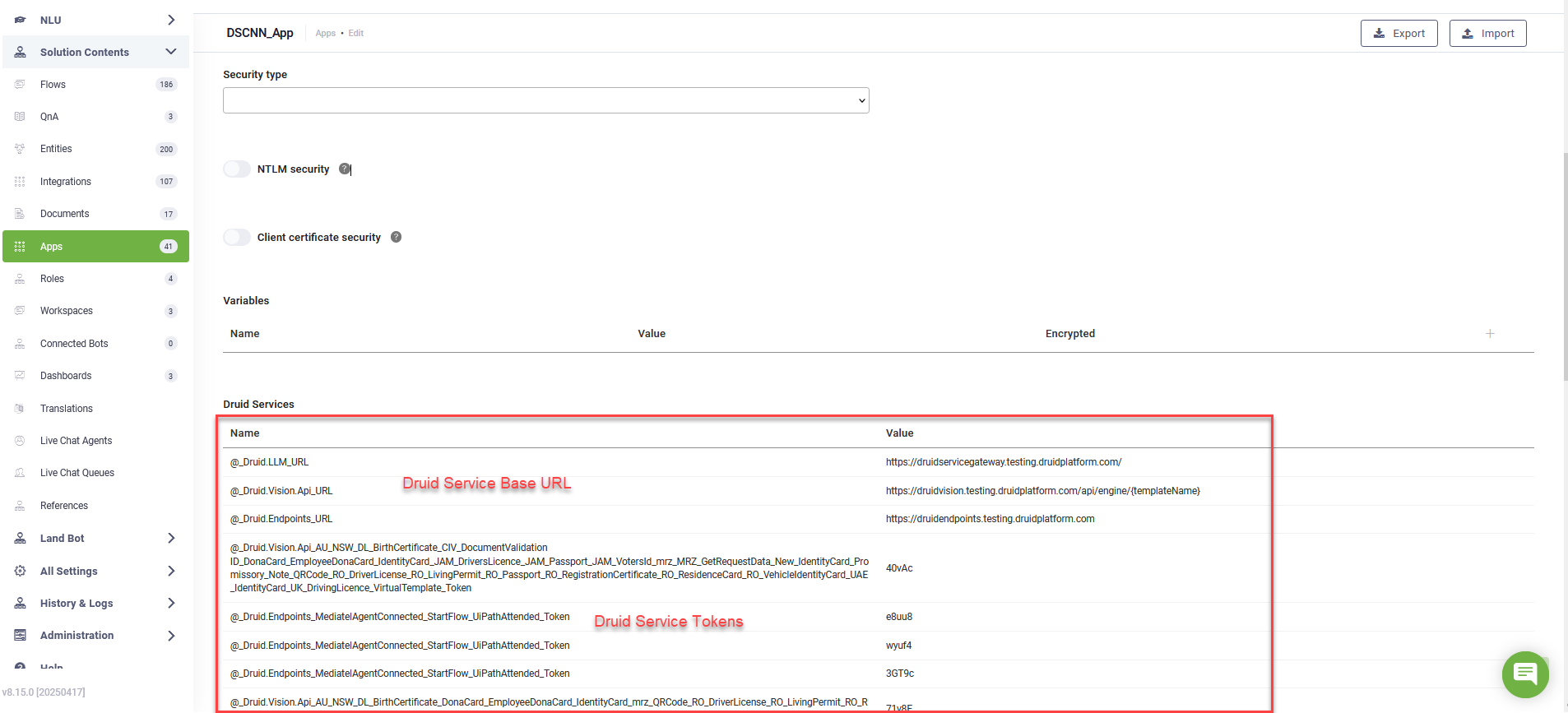The height and width of the screenshot is (713, 1568).
Task: Click the Import button
Action: (1487, 34)
